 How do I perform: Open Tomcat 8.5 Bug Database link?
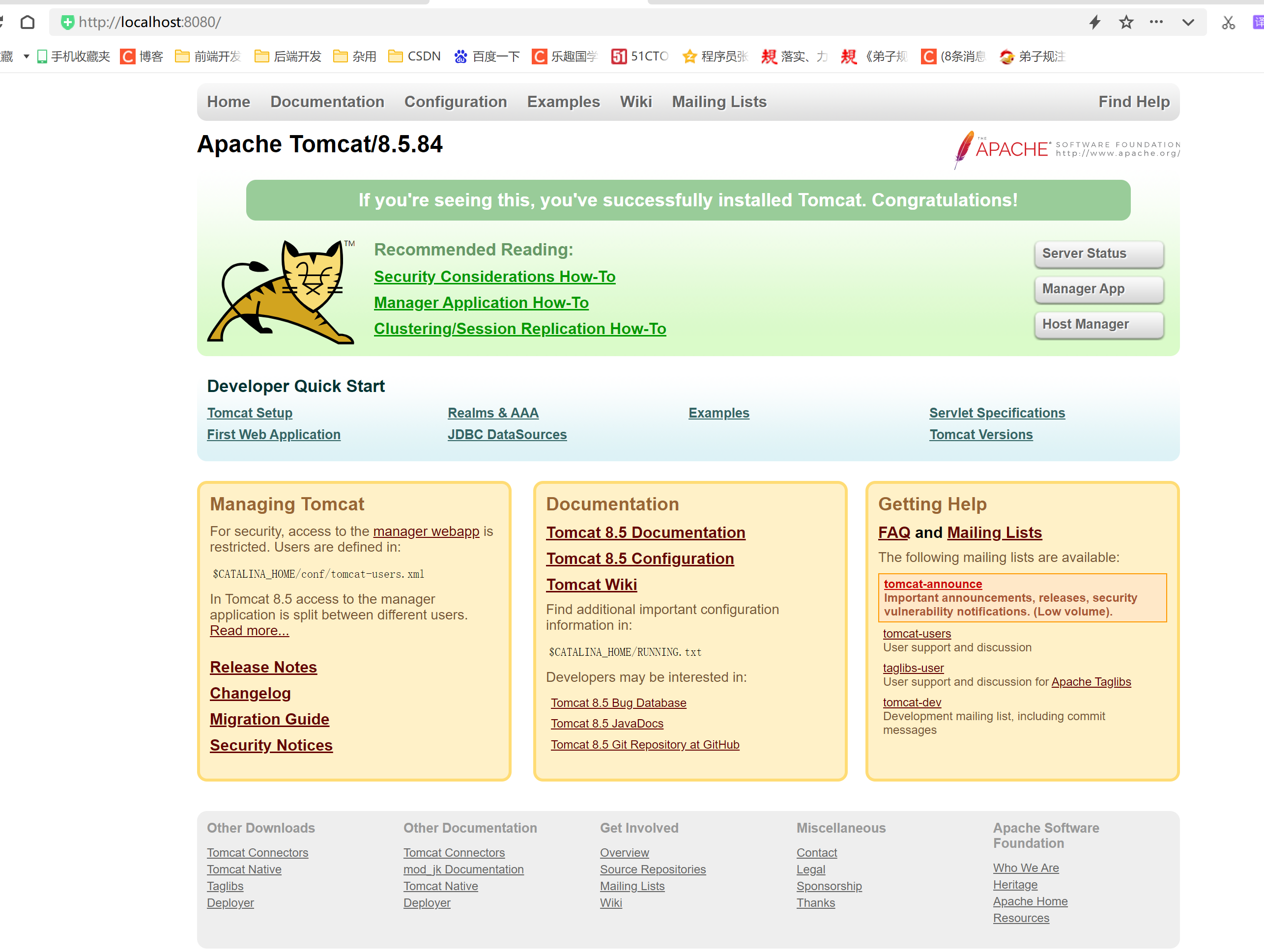618,703
